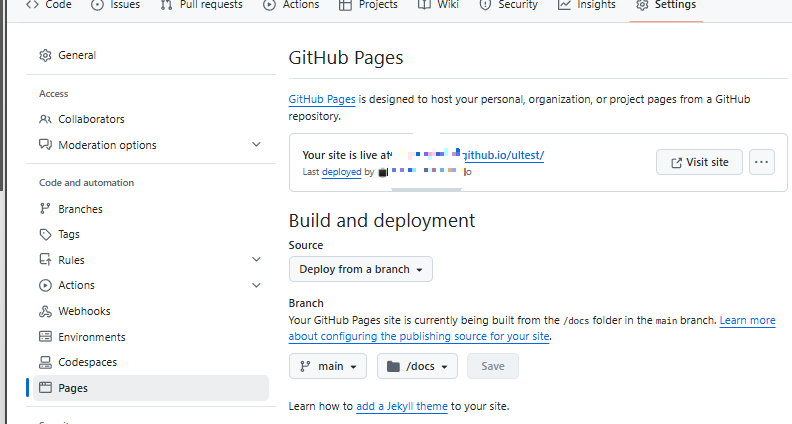Click the Insights graph icon in top nav
Image resolution: width=792 pixels, height=424 pixels.
point(564,5)
